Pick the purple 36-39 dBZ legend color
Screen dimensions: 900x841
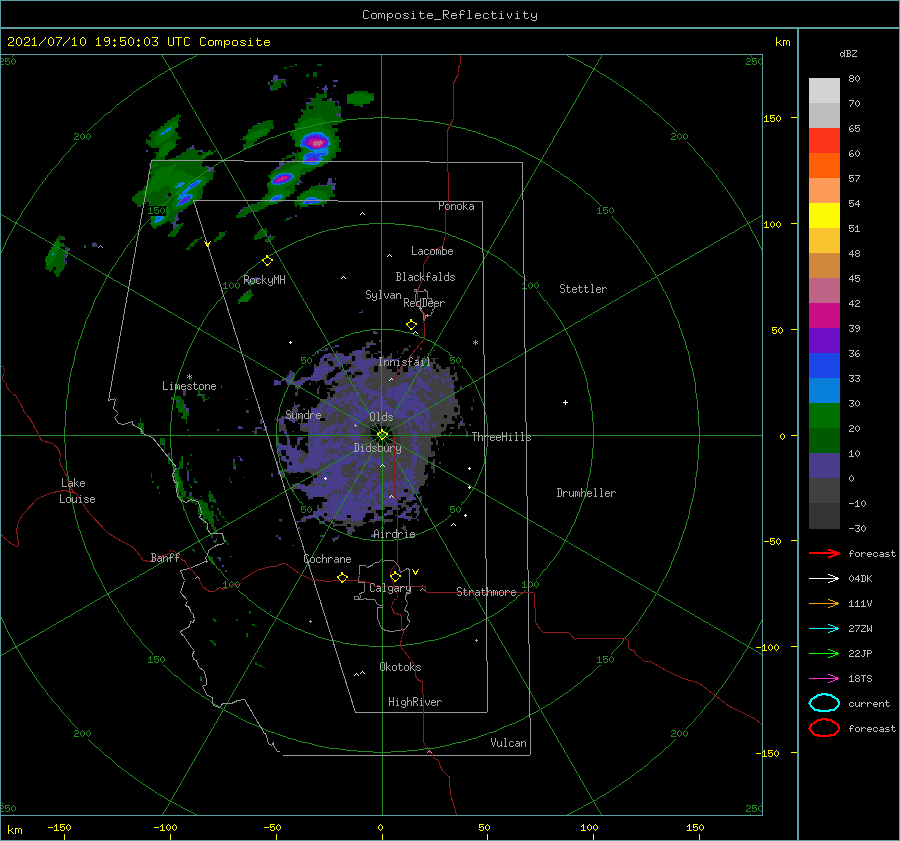[824, 341]
